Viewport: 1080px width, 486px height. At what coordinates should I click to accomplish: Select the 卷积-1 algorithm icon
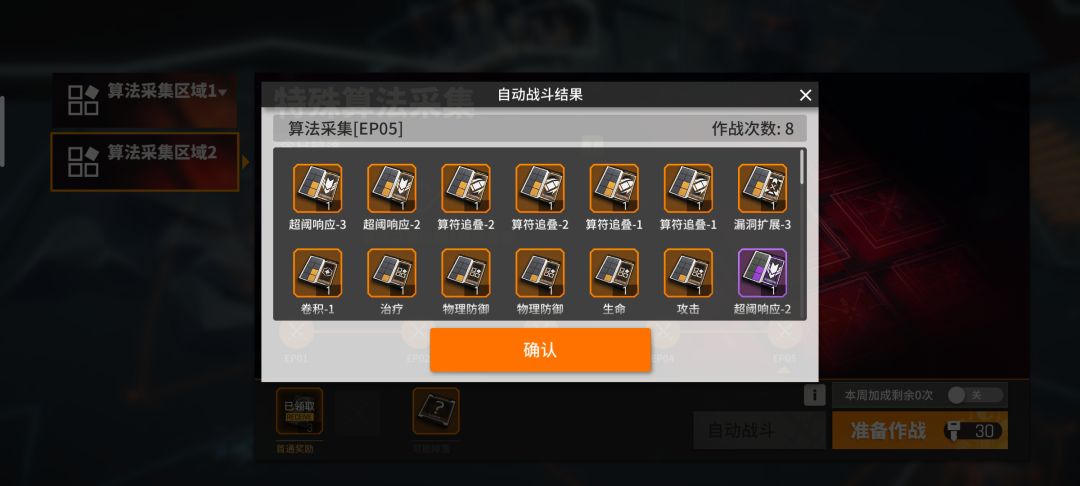coord(318,273)
